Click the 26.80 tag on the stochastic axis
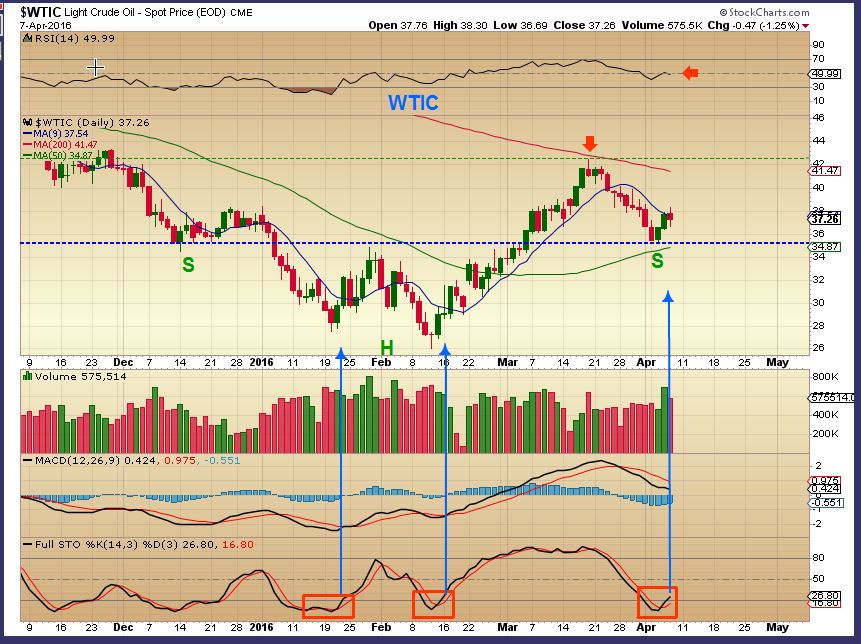Screen dimensions: 861x644 click(x=825, y=596)
